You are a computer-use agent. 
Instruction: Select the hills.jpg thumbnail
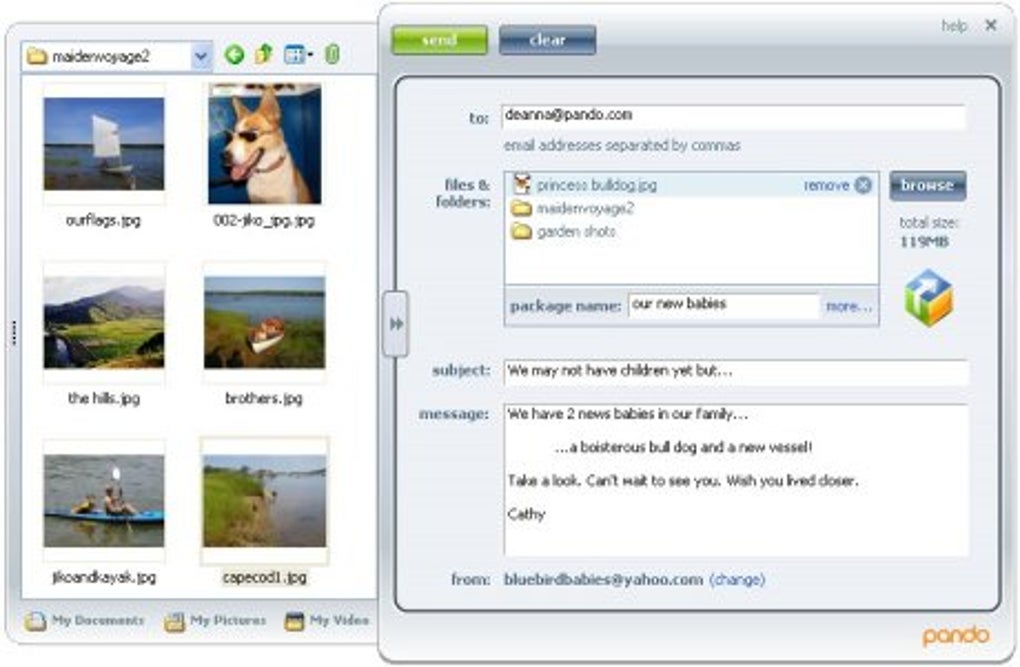point(104,322)
